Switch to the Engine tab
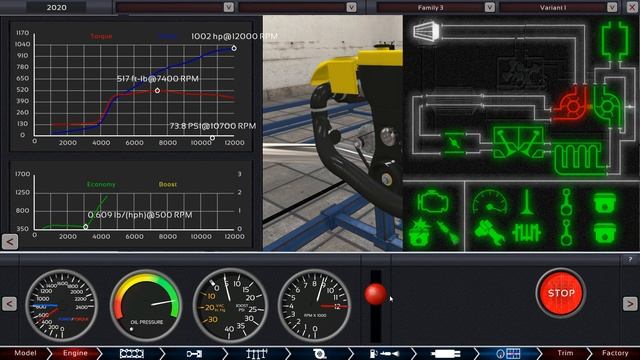This screenshot has width=640, height=360. [75, 353]
